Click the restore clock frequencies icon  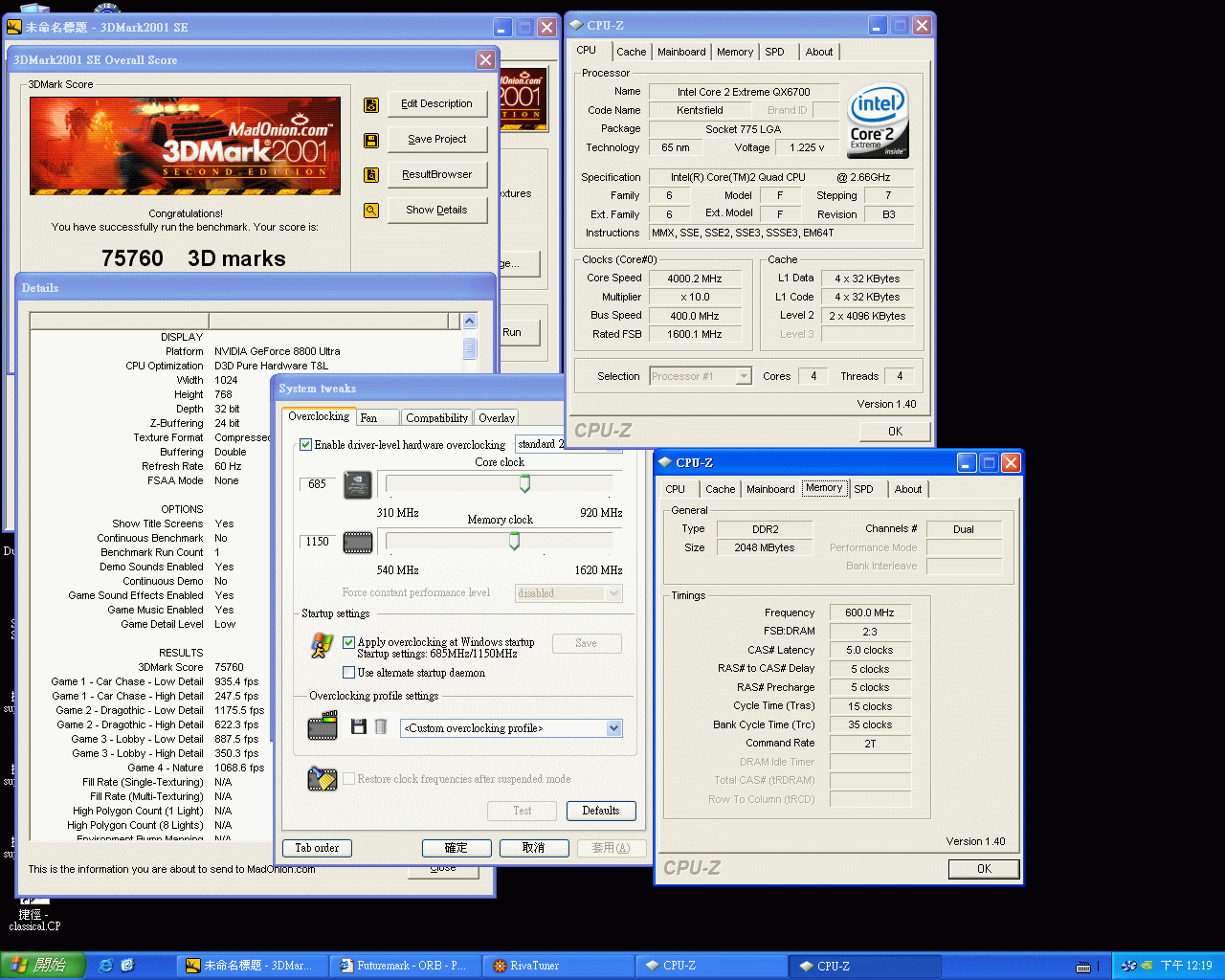[323, 778]
